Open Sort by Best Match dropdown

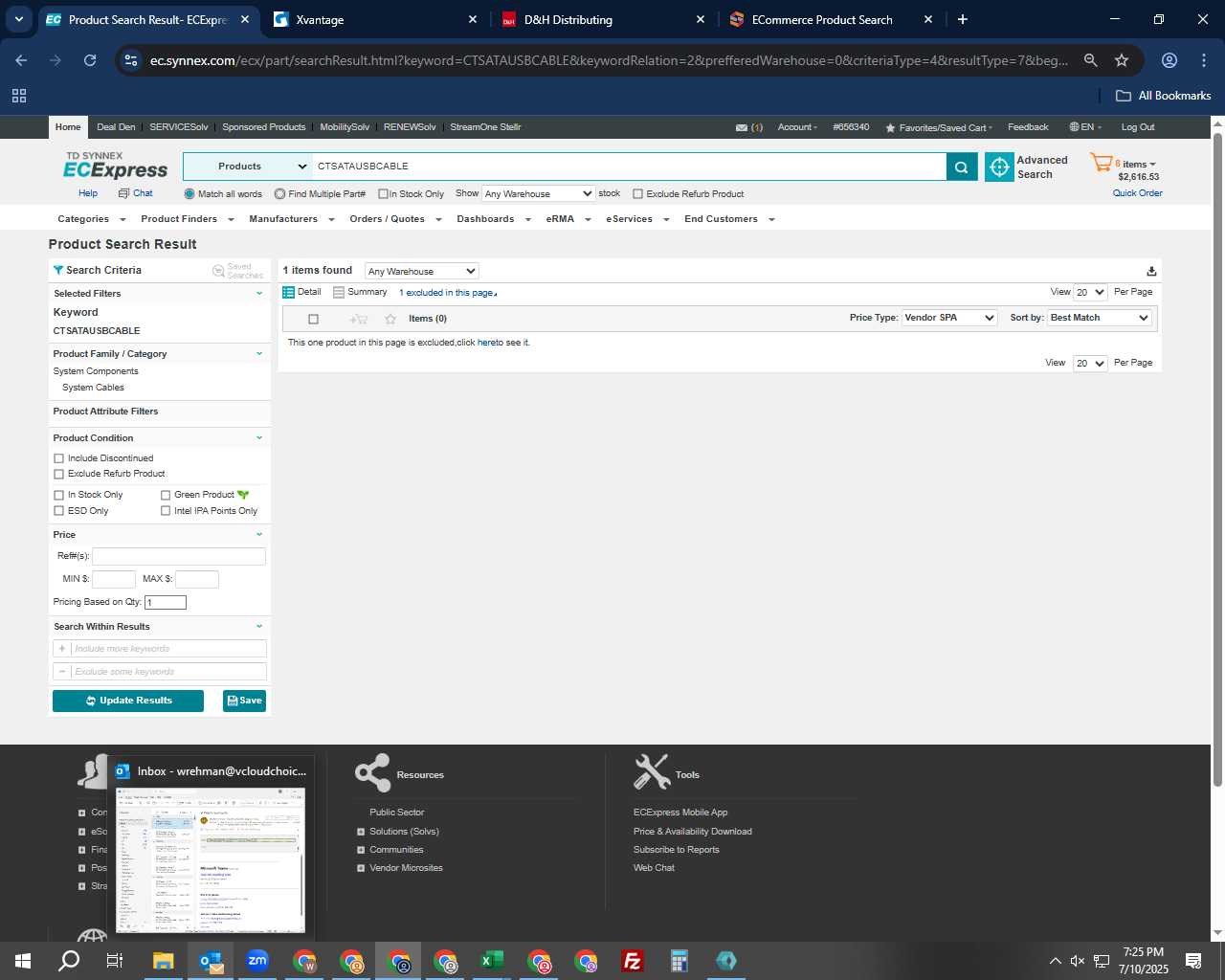1100,318
